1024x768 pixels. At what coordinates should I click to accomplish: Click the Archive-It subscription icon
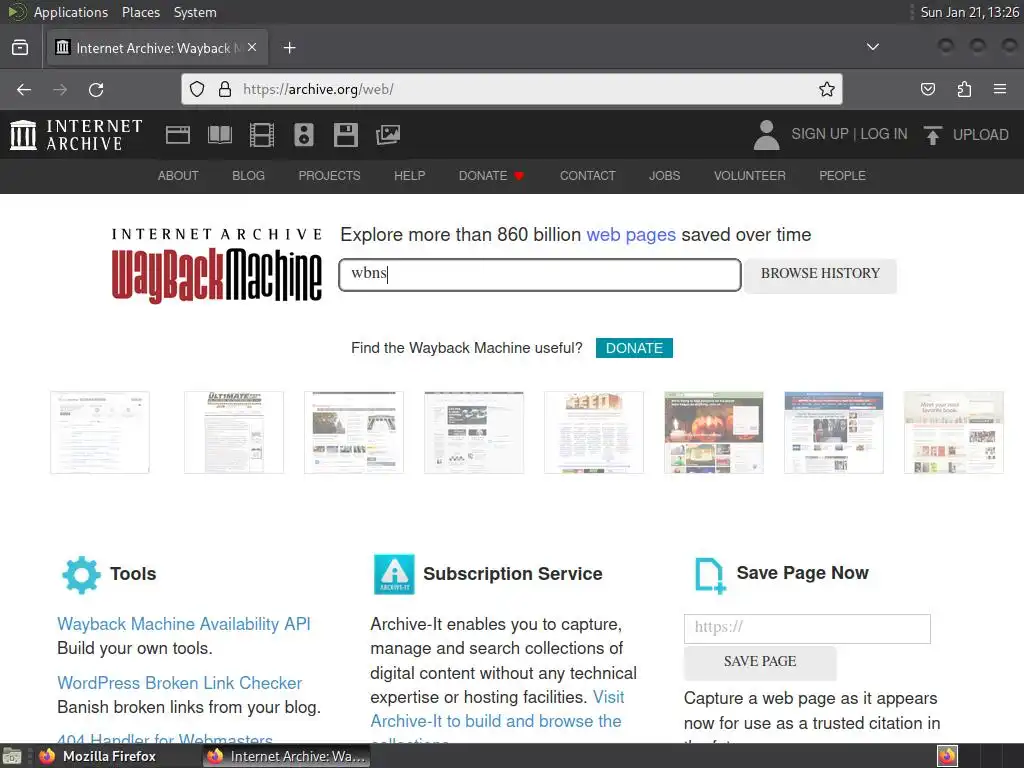(394, 574)
